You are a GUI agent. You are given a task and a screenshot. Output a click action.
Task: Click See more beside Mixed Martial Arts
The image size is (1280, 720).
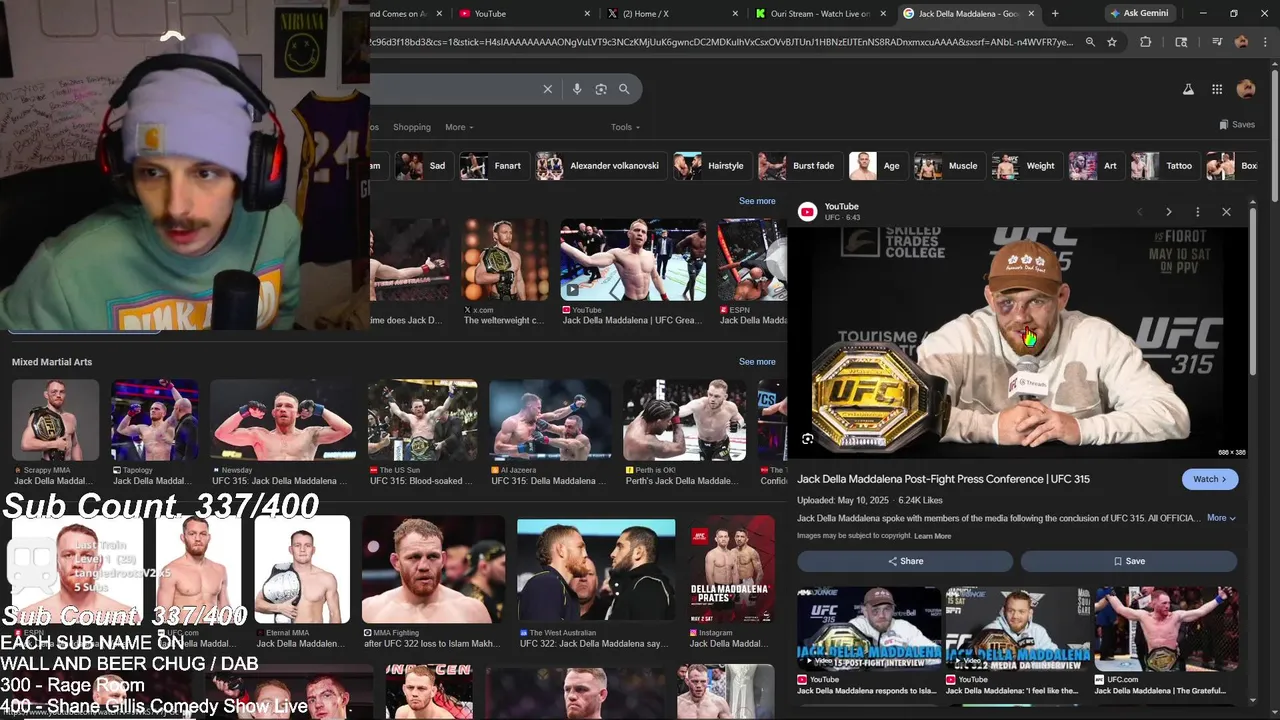757,362
